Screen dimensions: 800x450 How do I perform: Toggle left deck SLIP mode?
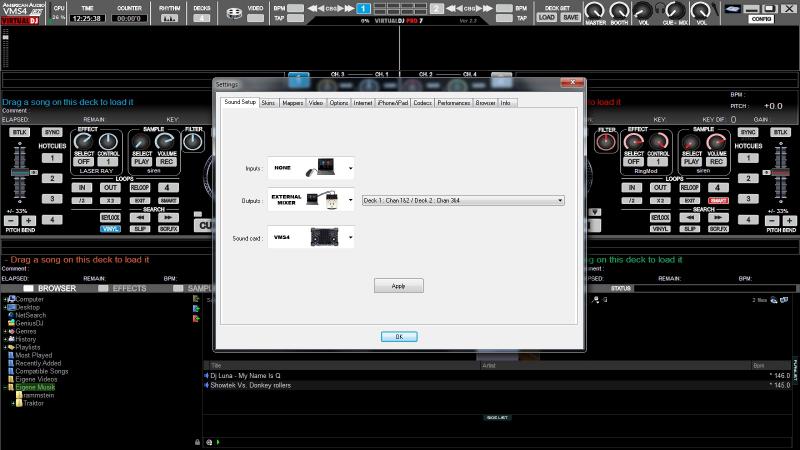pos(139,229)
